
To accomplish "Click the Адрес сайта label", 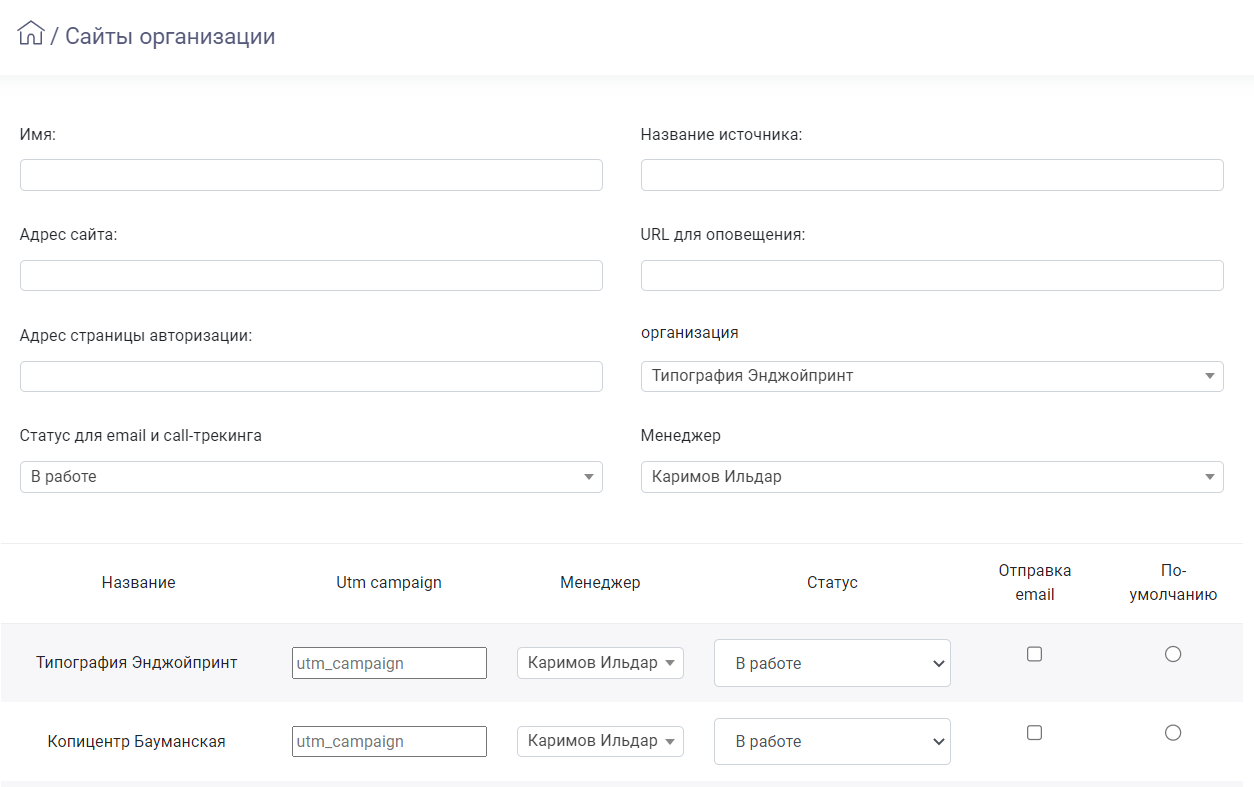I will [x=69, y=235].
